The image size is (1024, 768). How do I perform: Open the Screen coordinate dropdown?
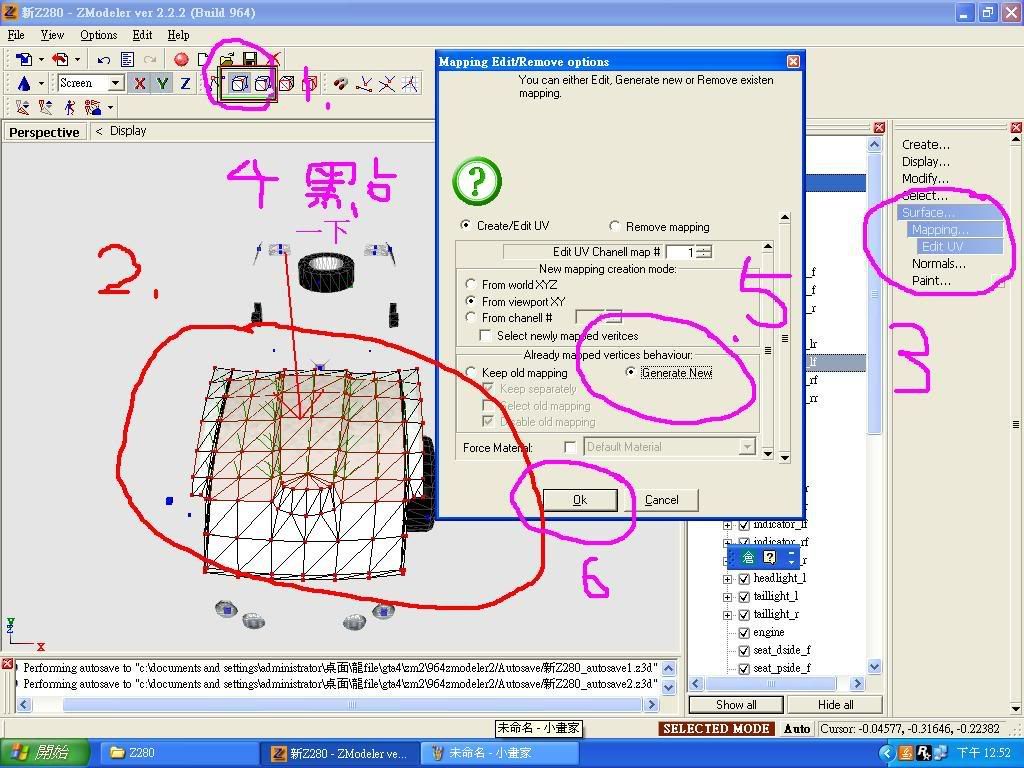[116, 84]
